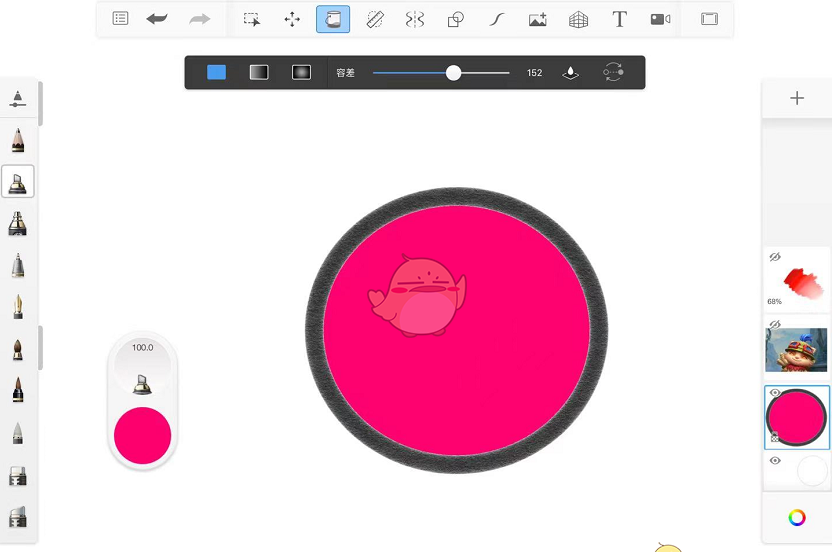834x552 pixels.
Task: Hide the pink circle layer
Action: (775, 393)
